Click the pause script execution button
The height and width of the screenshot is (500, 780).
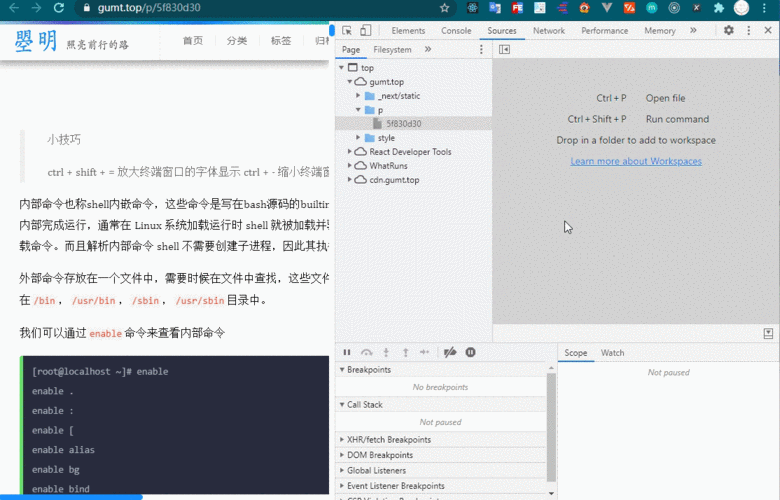(x=347, y=352)
